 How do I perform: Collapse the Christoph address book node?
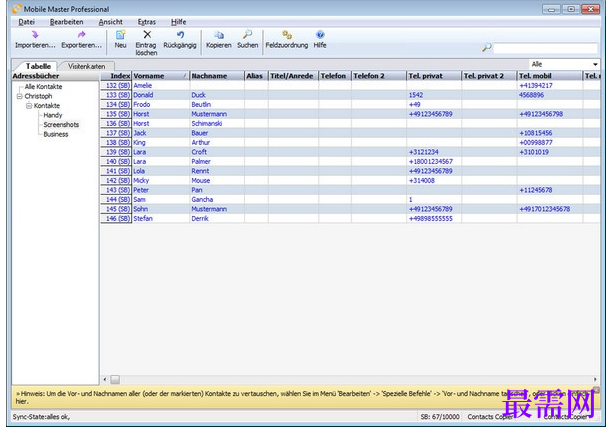(19, 96)
